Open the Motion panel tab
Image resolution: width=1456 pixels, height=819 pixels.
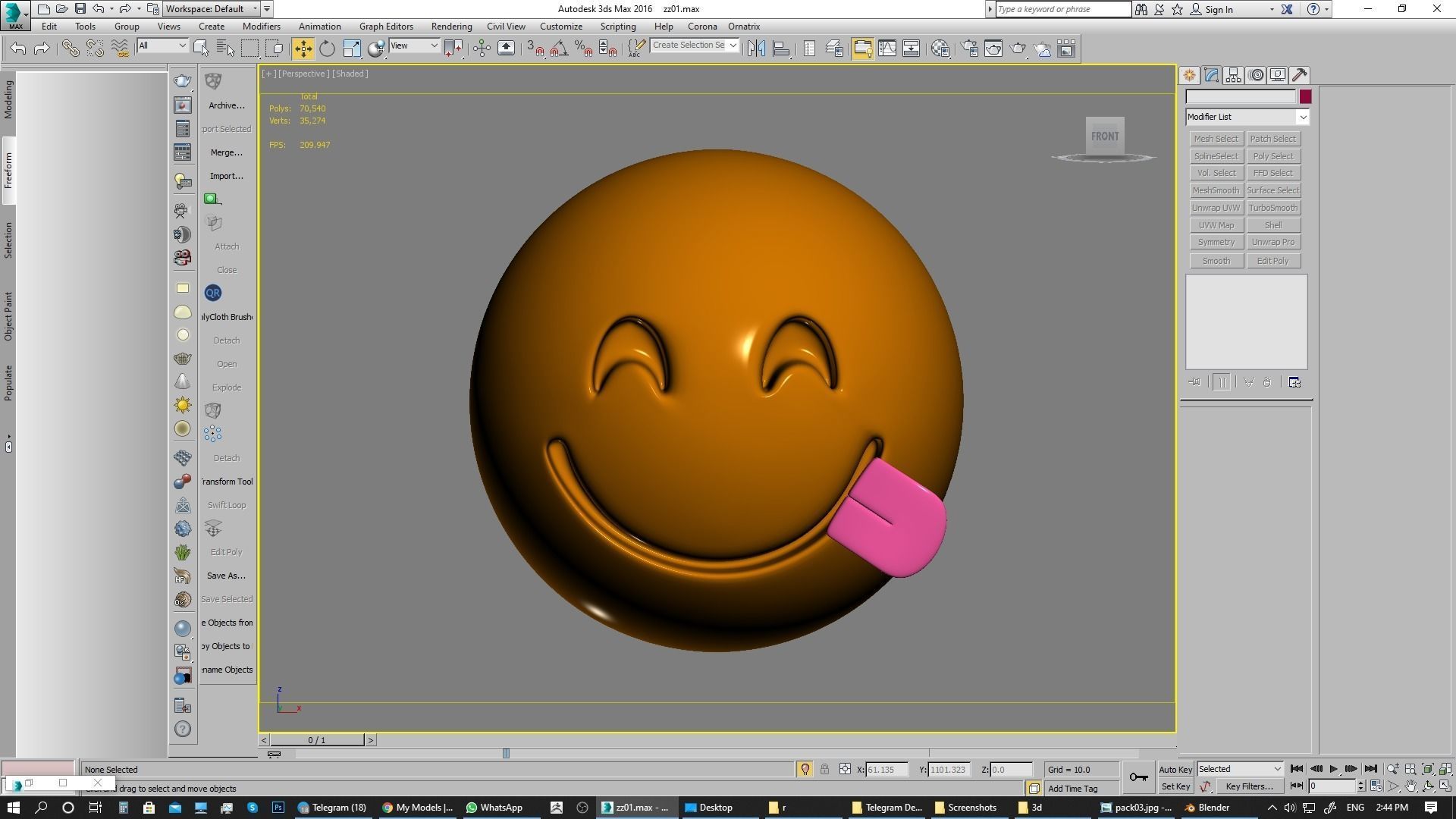[x=1256, y=75]
